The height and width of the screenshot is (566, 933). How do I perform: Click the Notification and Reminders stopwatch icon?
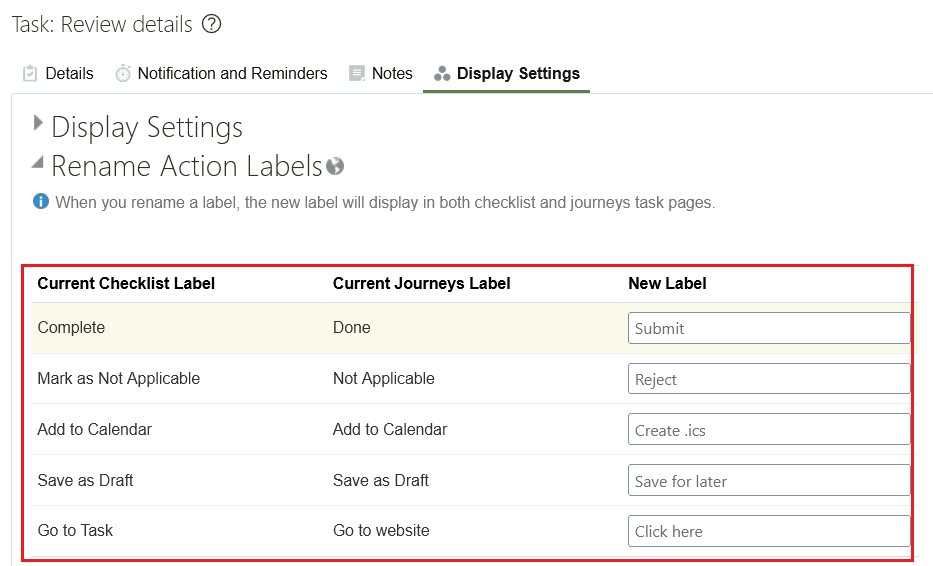123,73
